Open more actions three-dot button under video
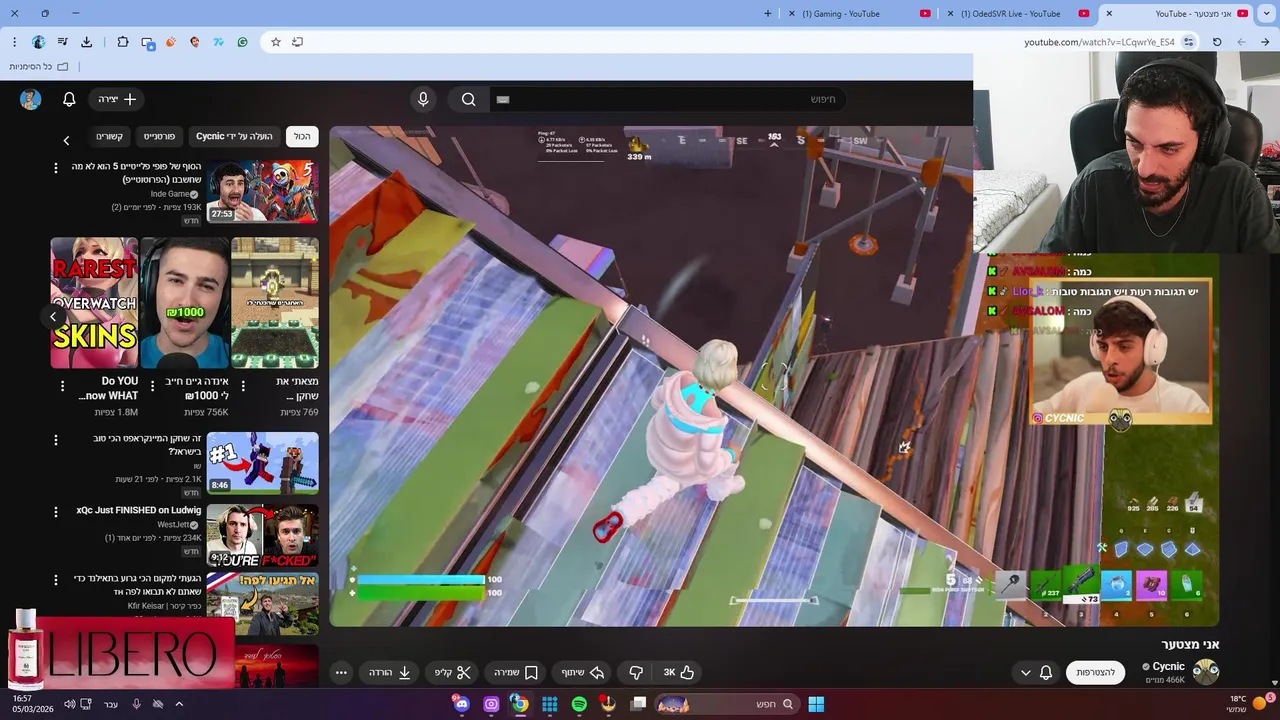 click(x=341, y=673)
